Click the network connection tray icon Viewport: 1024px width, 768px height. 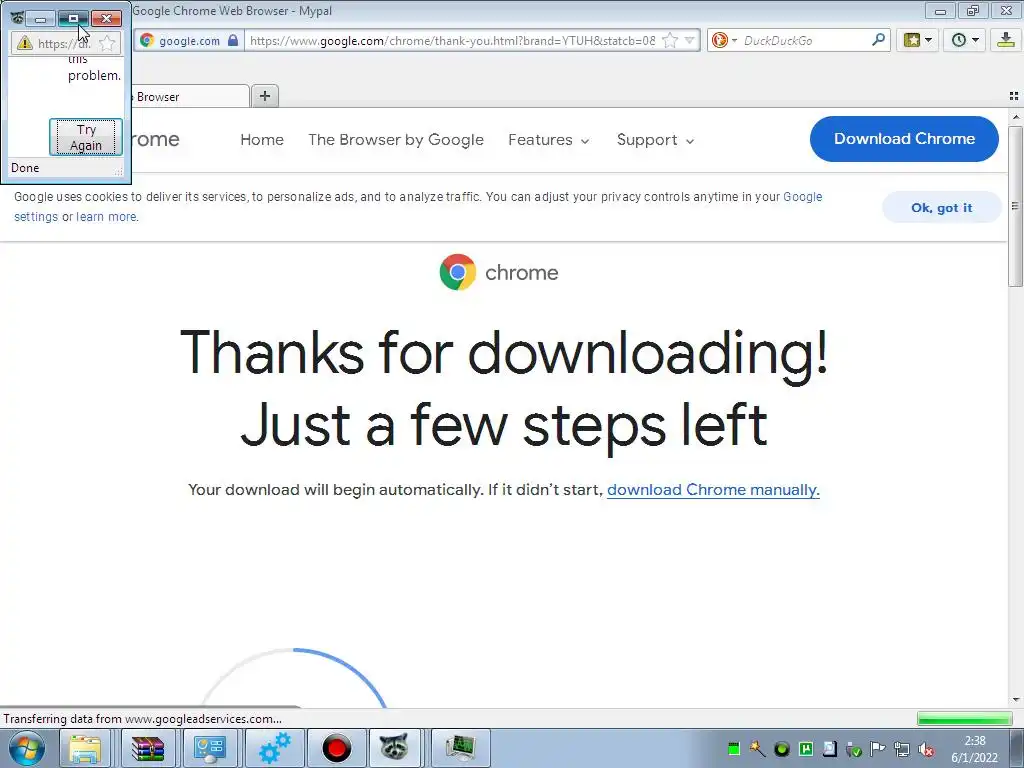pos(902,749)
